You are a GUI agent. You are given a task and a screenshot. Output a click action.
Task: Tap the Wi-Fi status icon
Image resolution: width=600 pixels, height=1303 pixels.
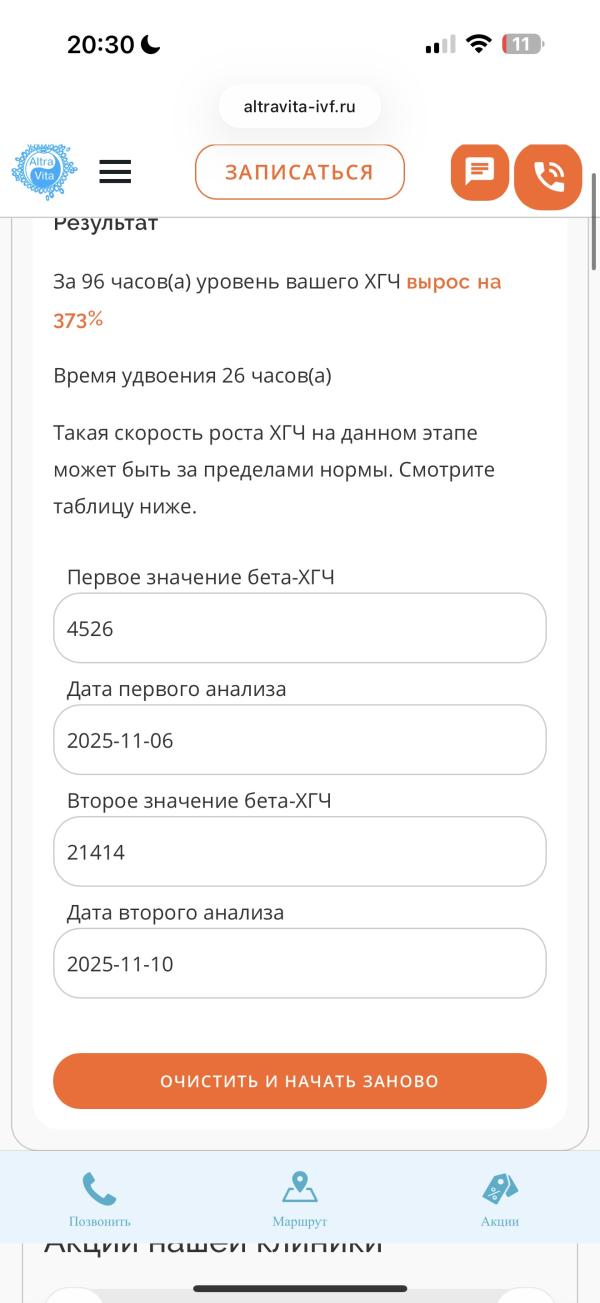coord(479,44)
